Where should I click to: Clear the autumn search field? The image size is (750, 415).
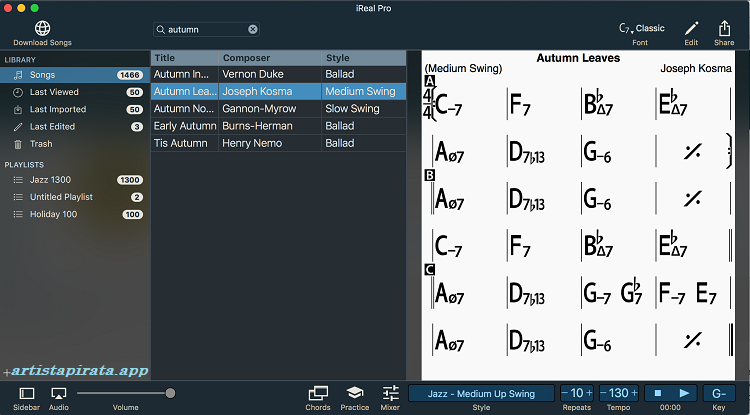pos(253,29)
